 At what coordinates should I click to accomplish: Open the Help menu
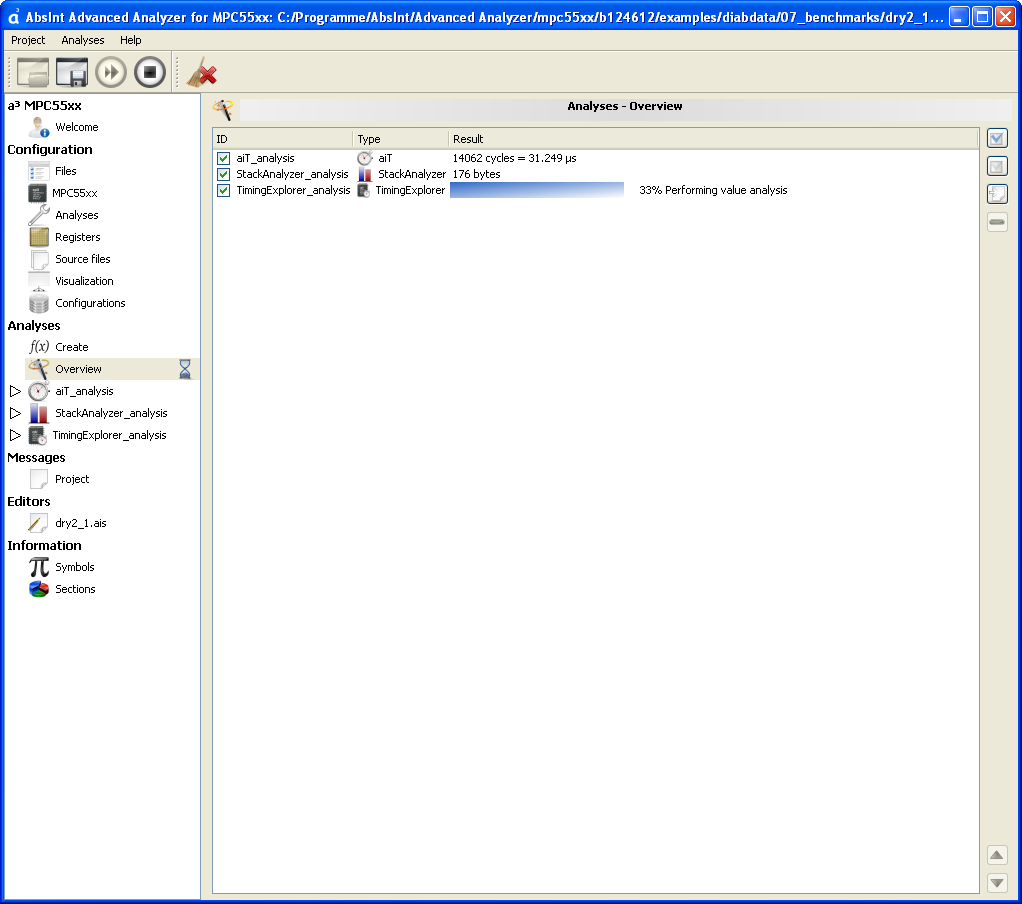[x=130, y=40]
